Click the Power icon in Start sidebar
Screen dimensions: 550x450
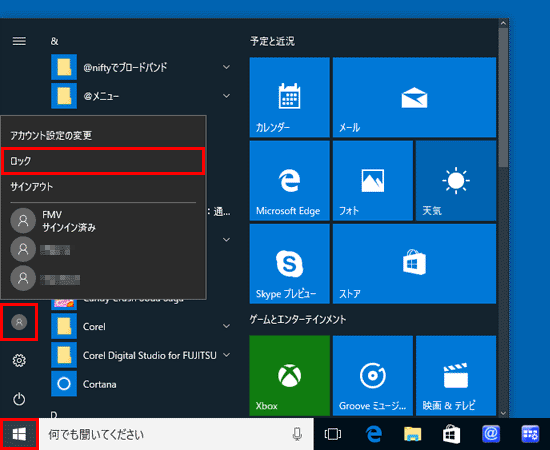(x=19, y=399)
